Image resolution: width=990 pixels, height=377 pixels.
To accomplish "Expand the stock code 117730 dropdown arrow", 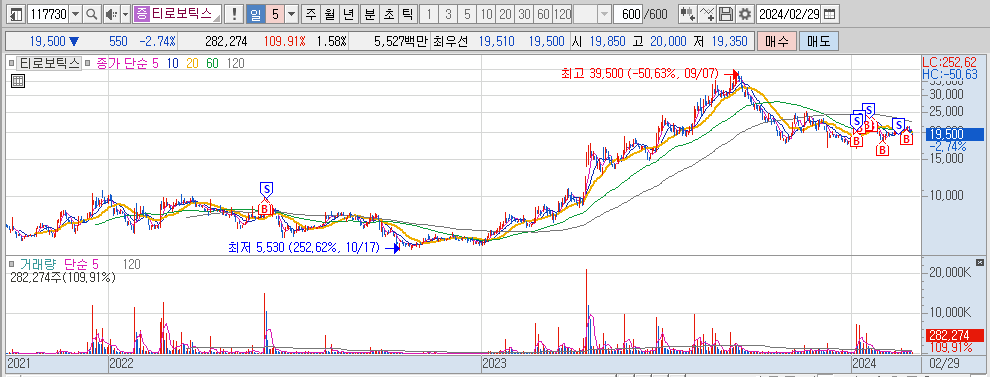I will (x=76, y=14).
